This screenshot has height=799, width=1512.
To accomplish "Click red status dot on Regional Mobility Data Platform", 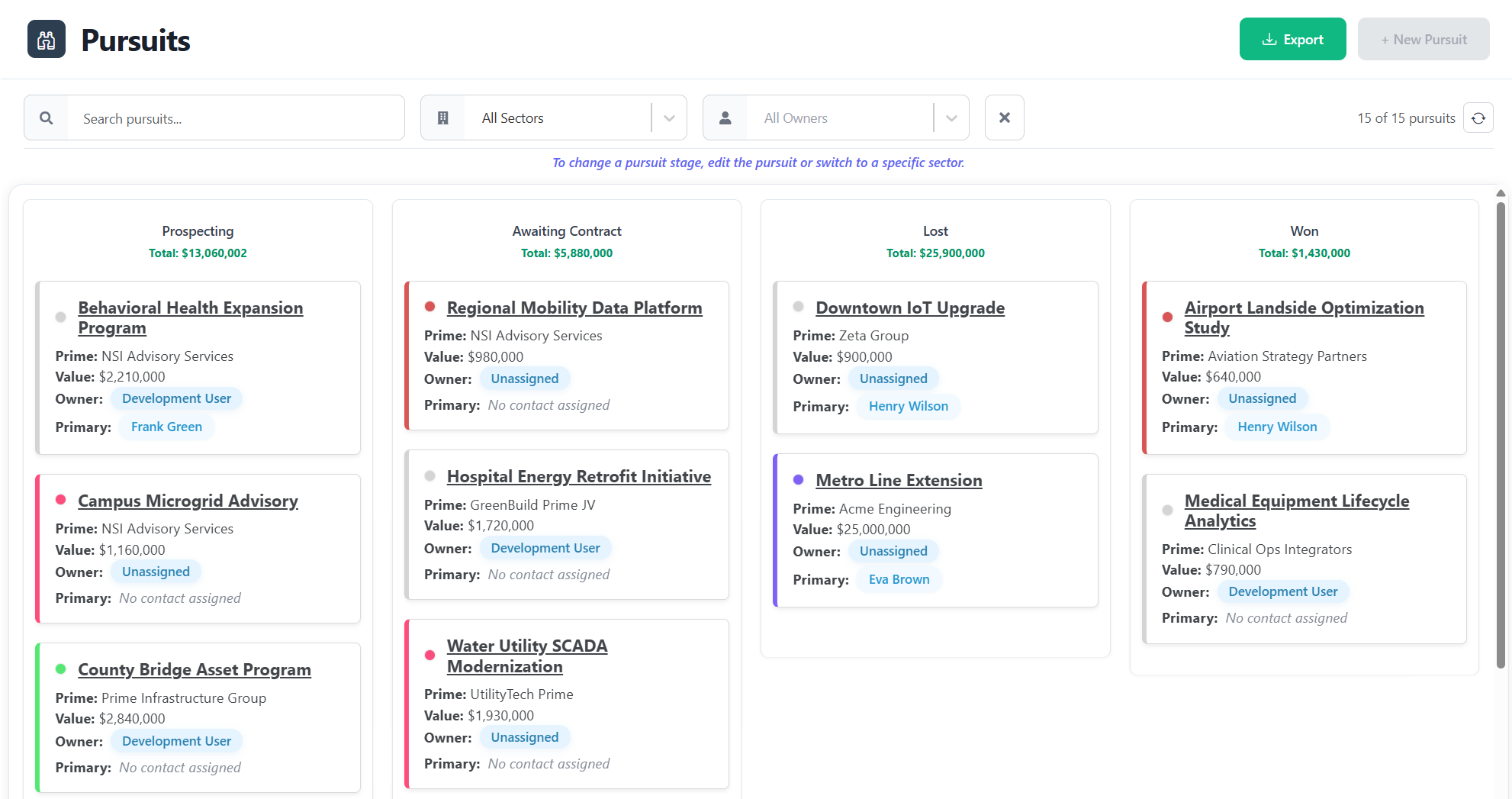I will pos(430,307).
